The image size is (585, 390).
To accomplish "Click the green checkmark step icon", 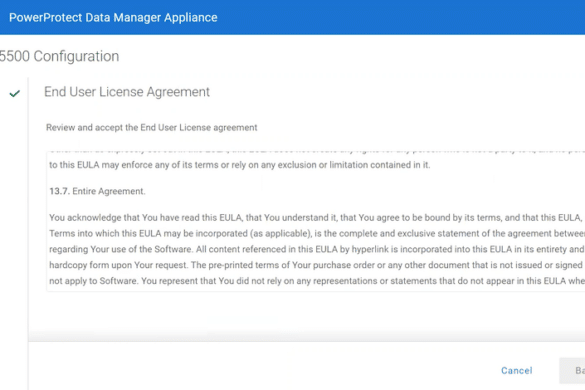I will [x=15, y=93].
